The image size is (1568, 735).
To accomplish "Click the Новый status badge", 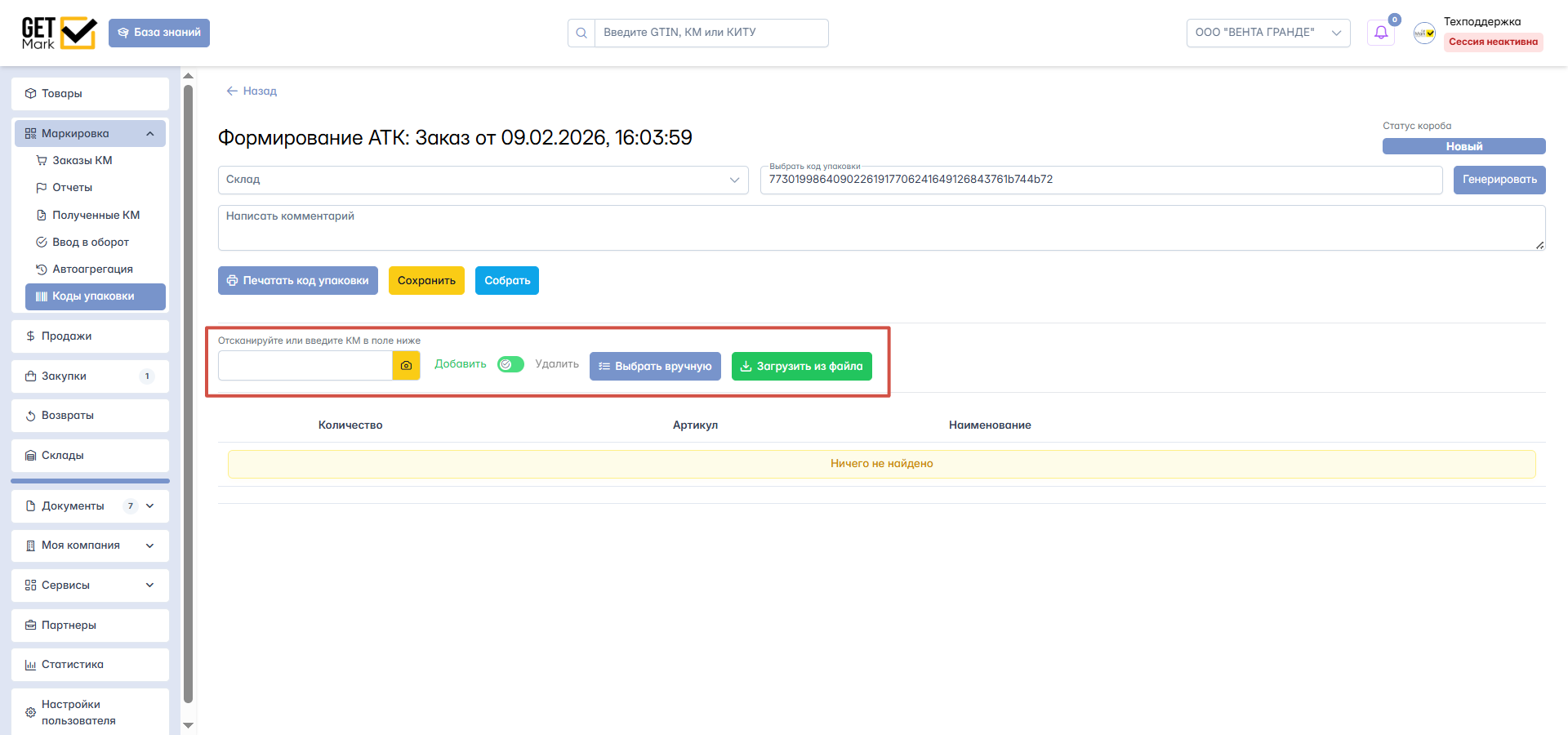I will pyautogui.click(x=1463, y=146).
